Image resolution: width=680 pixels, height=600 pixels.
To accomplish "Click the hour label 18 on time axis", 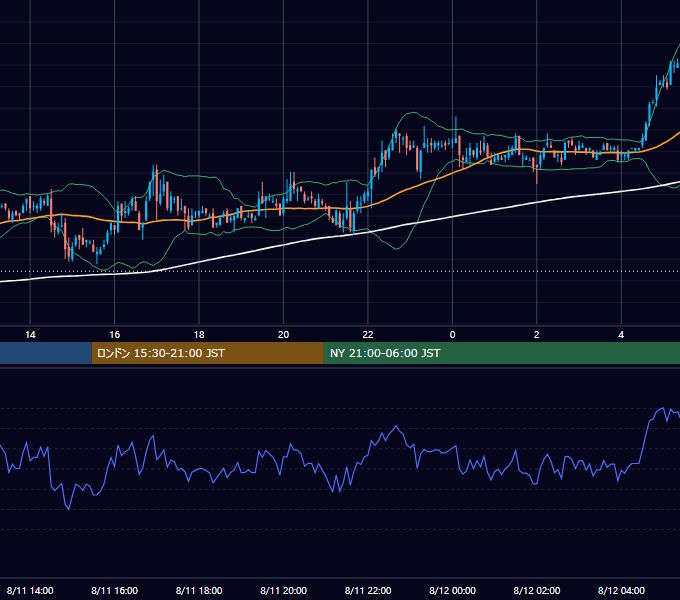I will tap(199, 335).
